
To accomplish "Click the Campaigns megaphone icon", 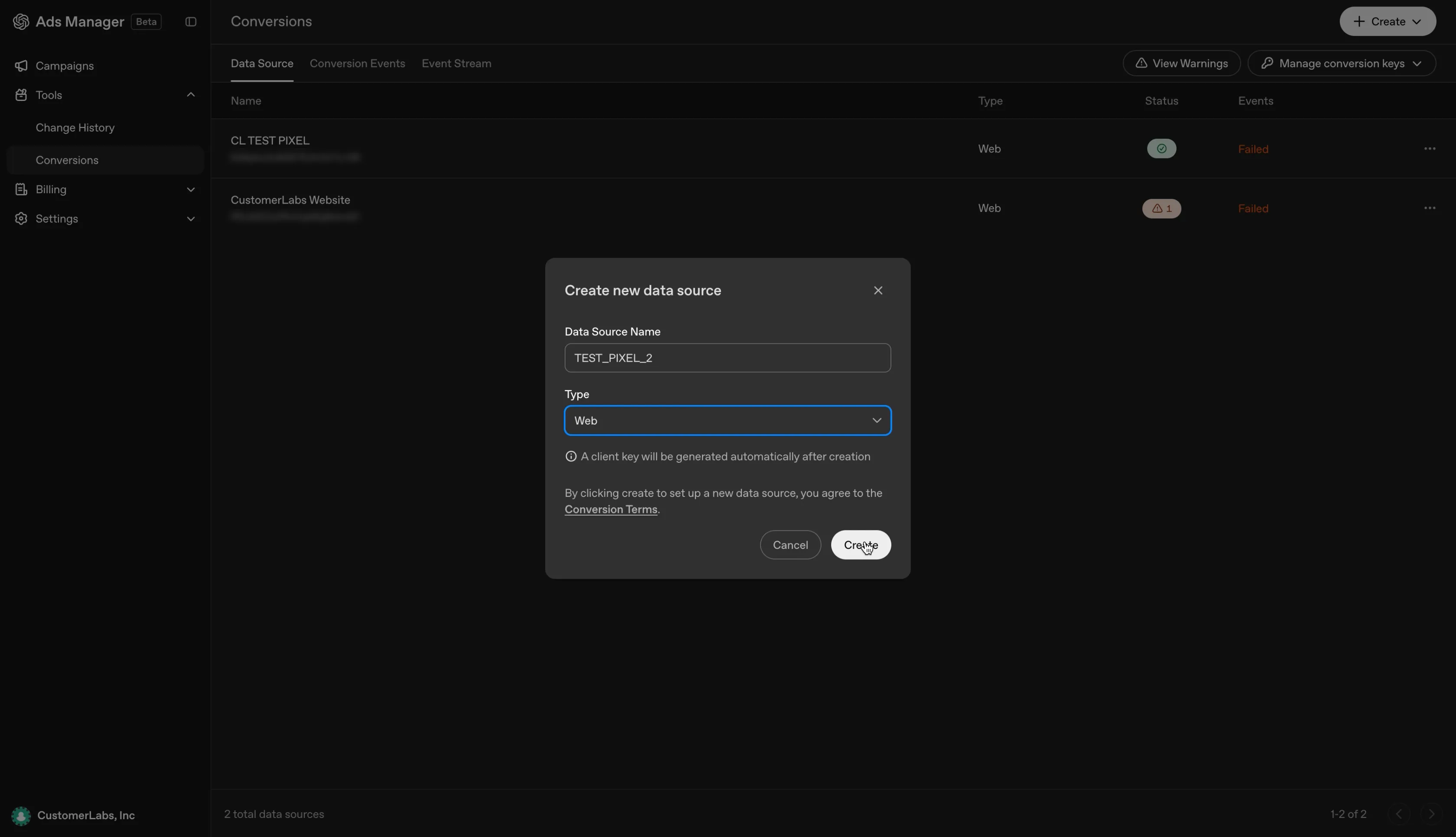I will [21, 66].
